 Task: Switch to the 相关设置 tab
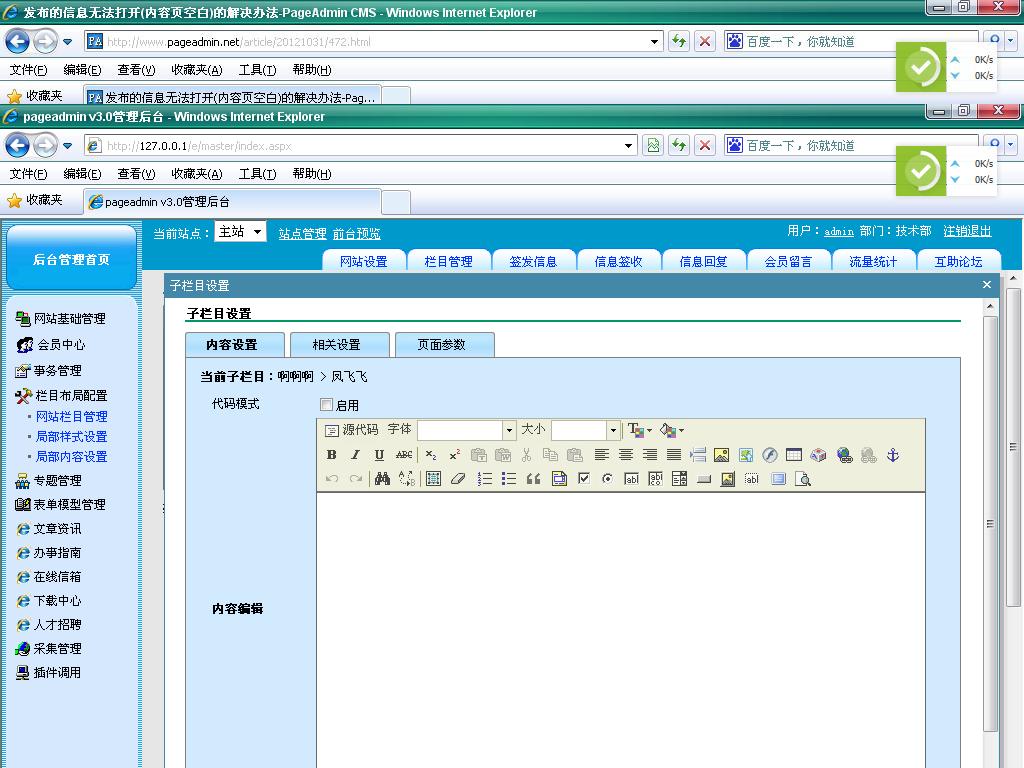336,345
